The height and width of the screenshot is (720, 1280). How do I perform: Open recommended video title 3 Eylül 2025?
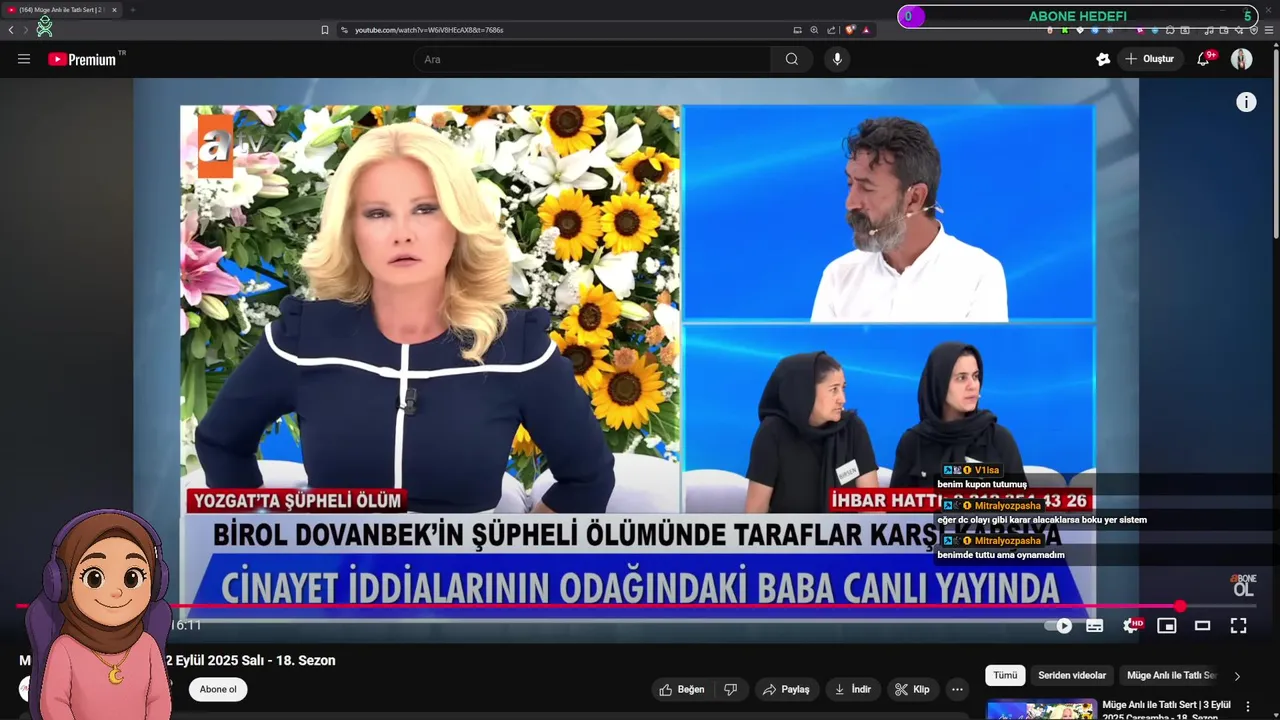tap(1168, 709)
